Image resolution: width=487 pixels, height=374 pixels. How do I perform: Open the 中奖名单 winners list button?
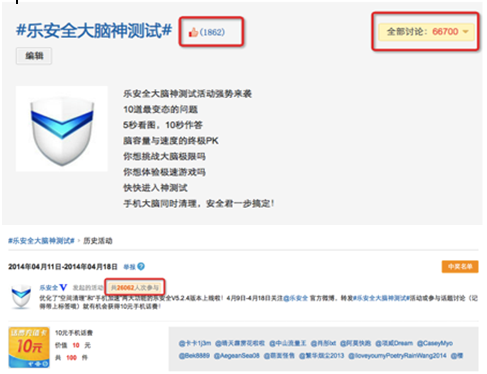click(x=460, y=267)
